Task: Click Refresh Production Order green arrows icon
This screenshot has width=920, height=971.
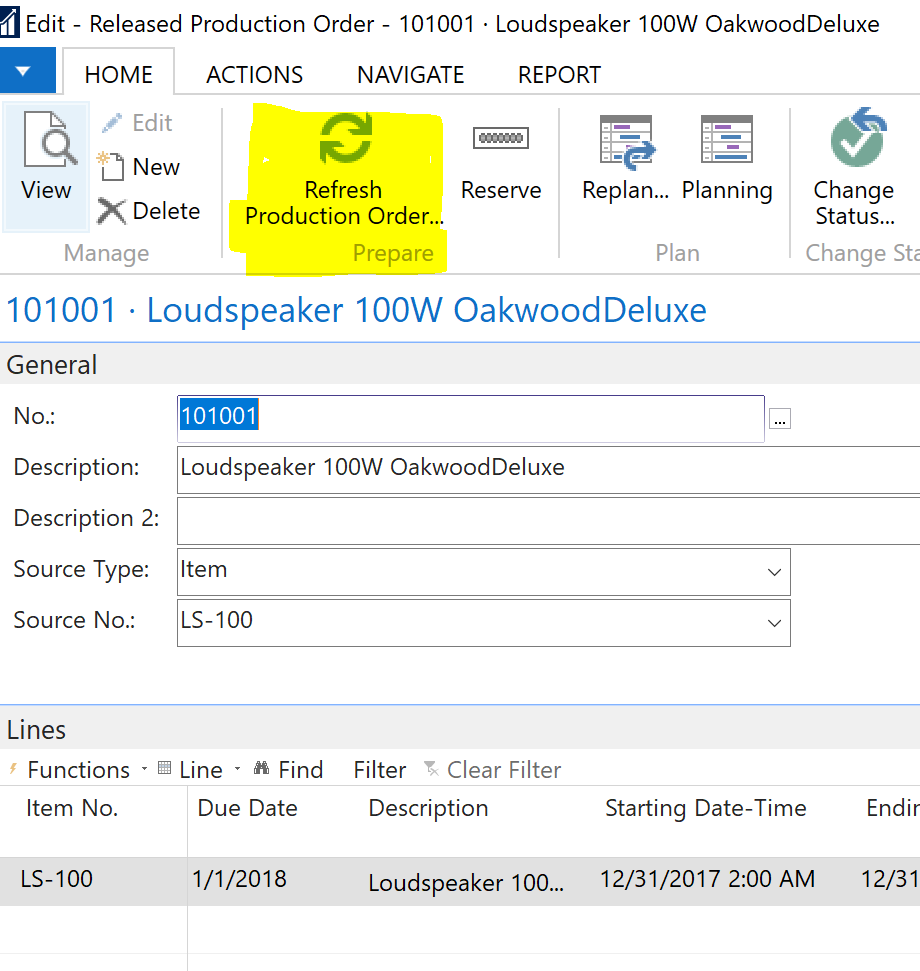Action: coord(345,138)
